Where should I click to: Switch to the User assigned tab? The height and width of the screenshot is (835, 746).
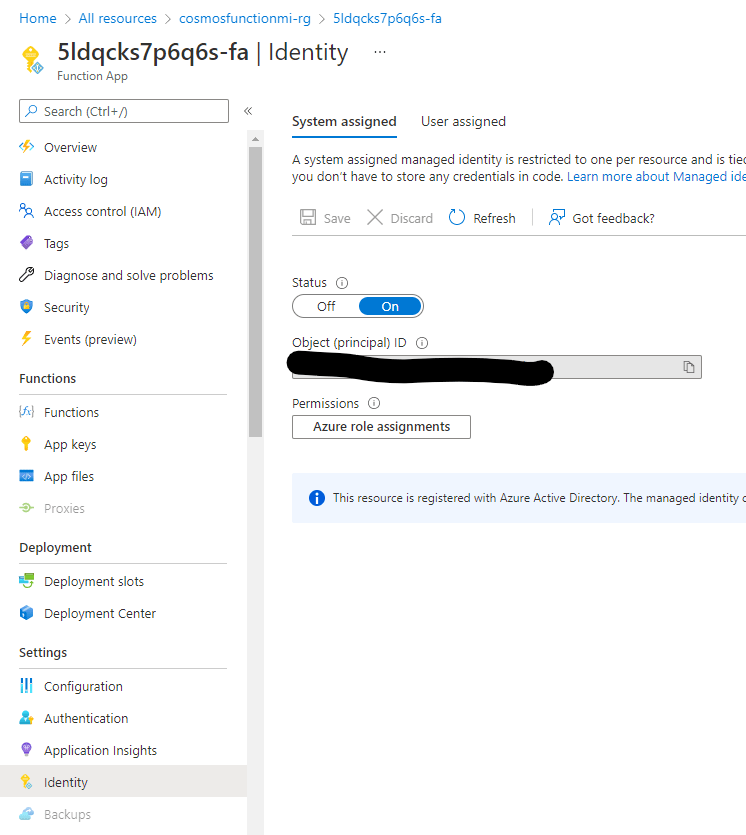coord(463,121)
